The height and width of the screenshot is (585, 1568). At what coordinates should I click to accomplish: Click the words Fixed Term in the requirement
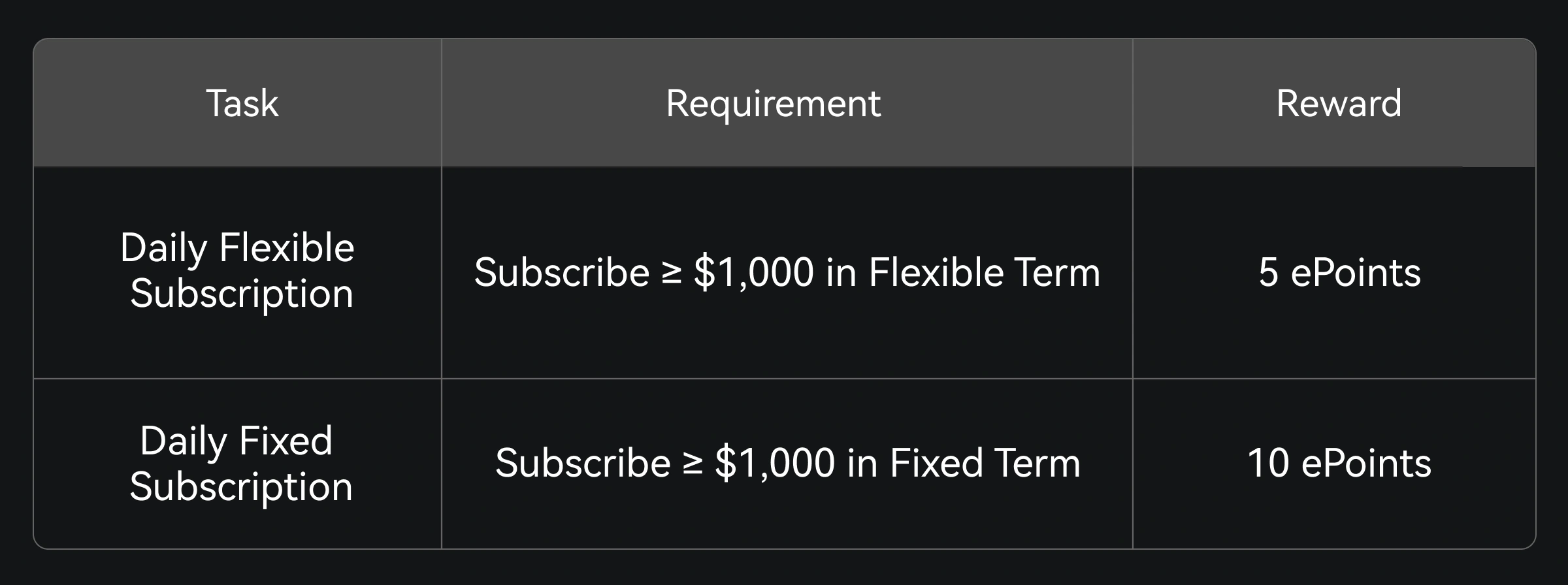click(x=985, y=463)
